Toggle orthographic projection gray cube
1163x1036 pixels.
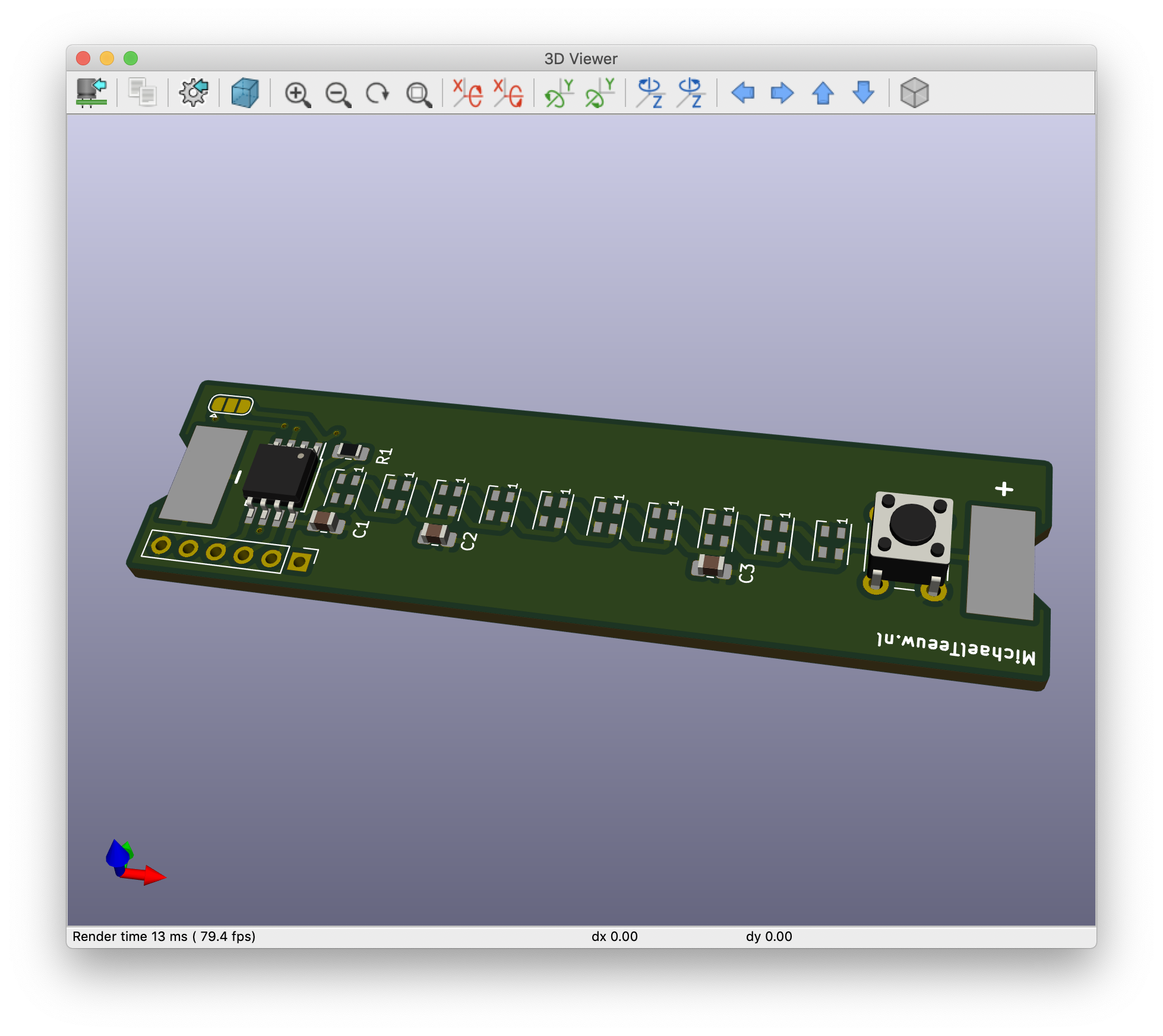click(914, 93)
